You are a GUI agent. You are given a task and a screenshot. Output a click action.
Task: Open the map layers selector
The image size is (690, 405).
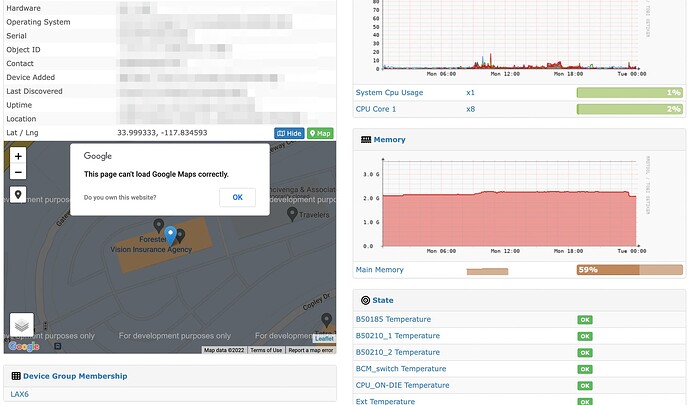click(21, 325)
